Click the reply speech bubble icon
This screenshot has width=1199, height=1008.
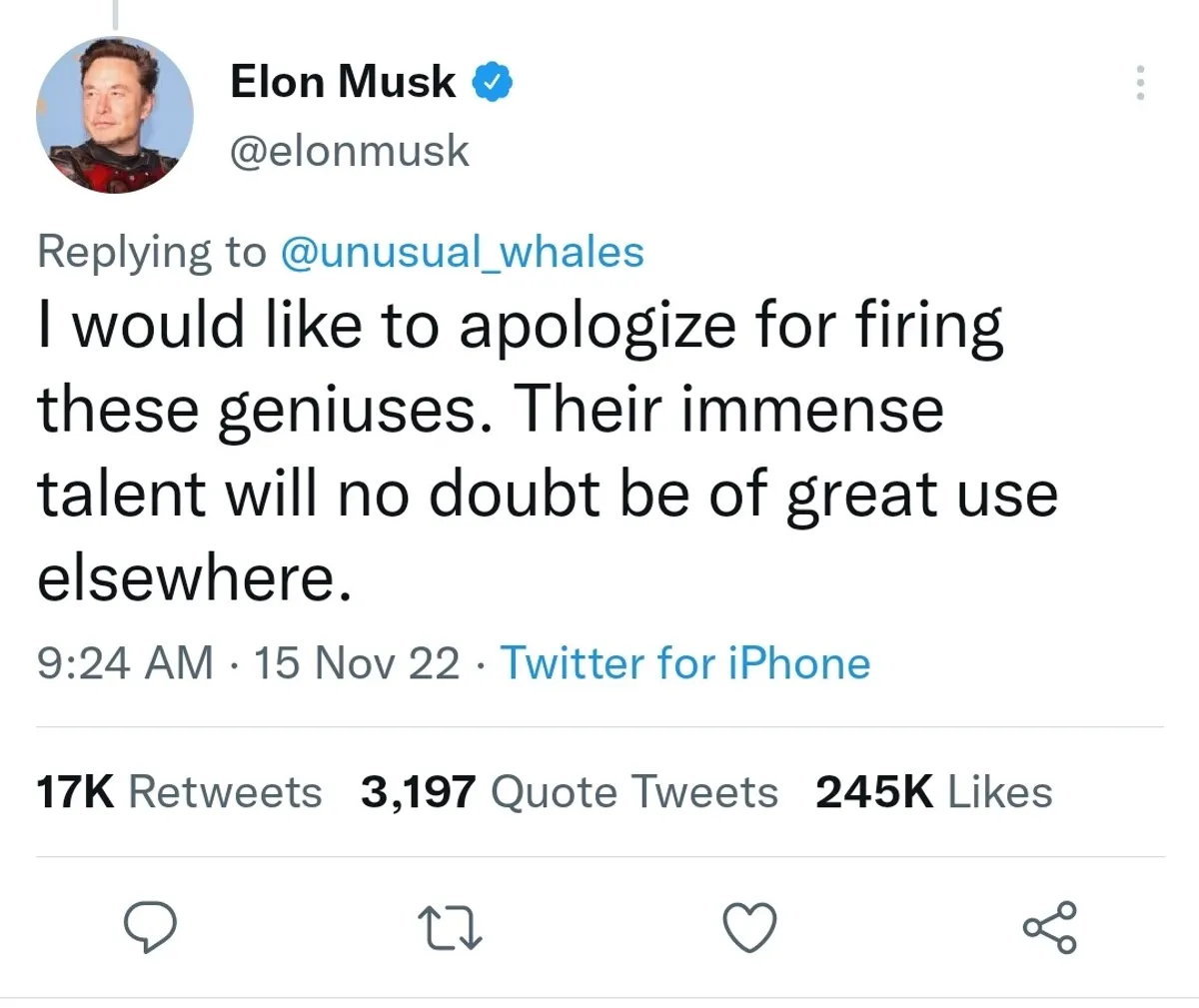coord(150,928)
